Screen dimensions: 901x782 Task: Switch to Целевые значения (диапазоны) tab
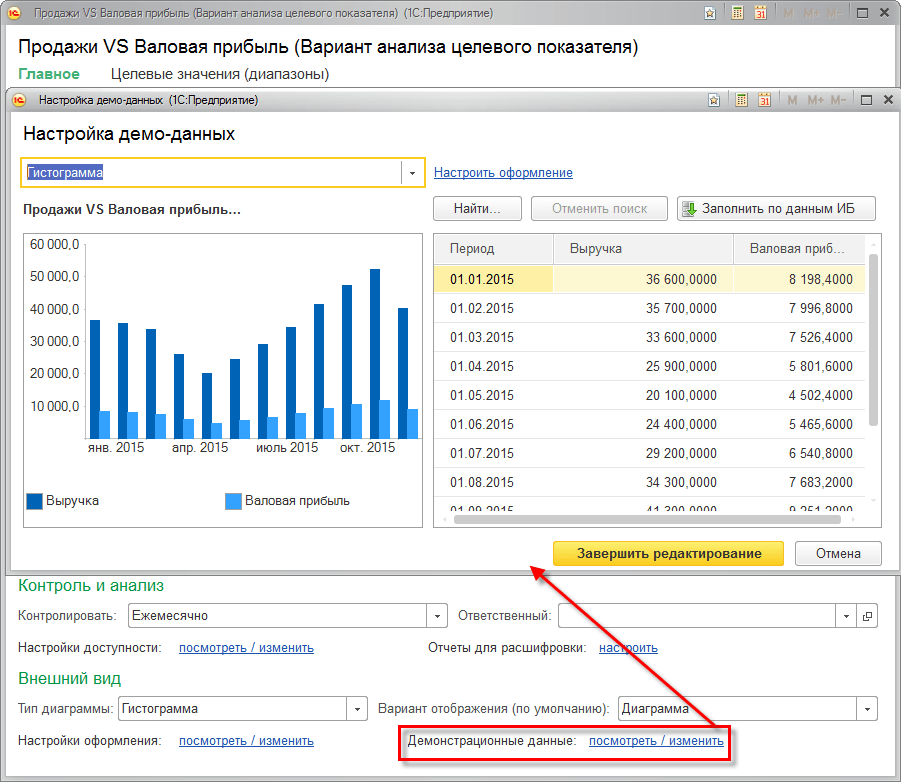coord(219,74)
